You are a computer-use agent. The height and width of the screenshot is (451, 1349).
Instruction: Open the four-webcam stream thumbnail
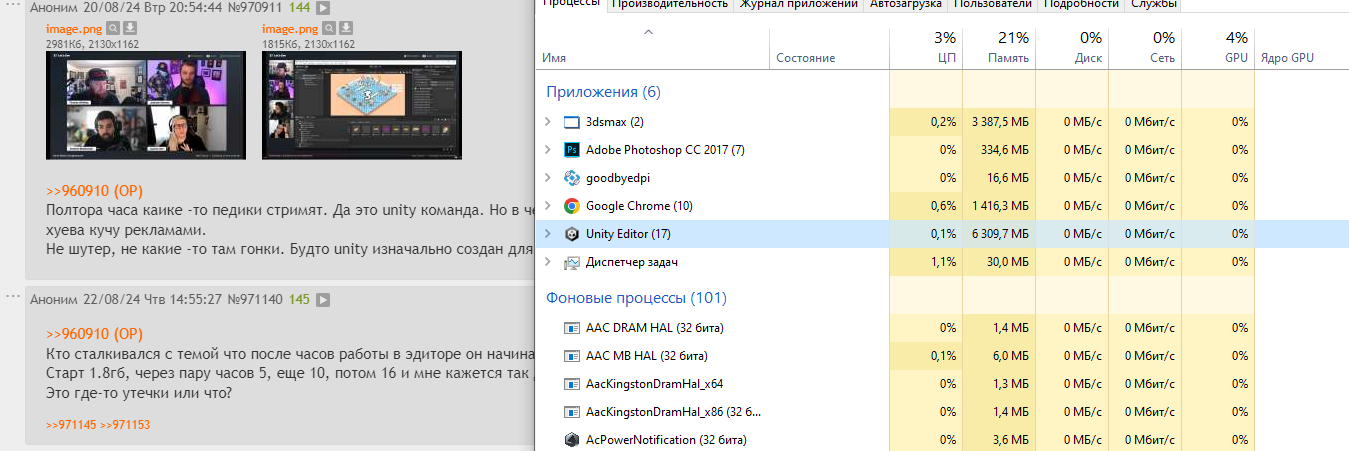click(x=146, y=105)
